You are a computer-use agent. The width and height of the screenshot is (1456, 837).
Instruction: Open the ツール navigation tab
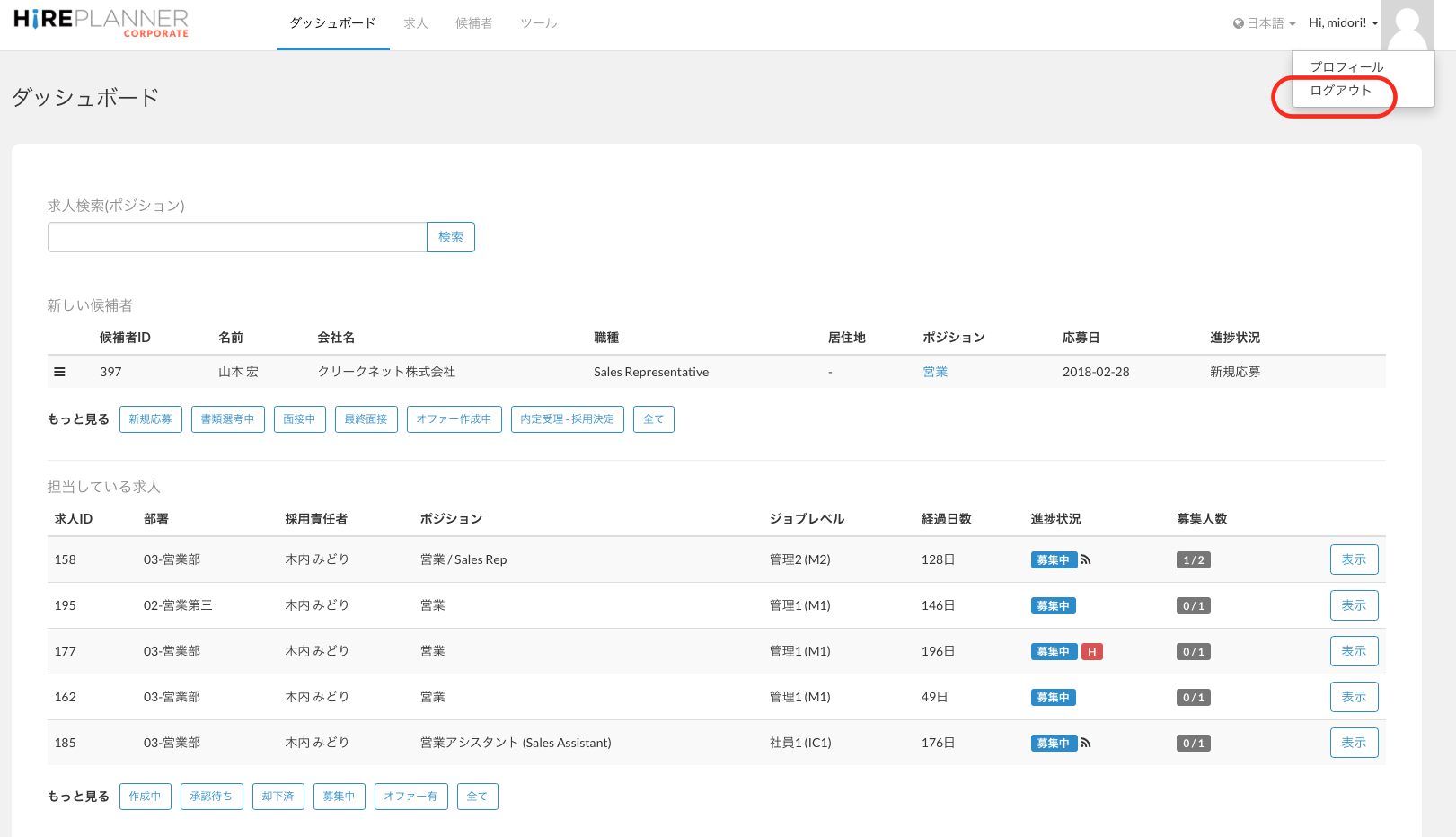(538, 23)
